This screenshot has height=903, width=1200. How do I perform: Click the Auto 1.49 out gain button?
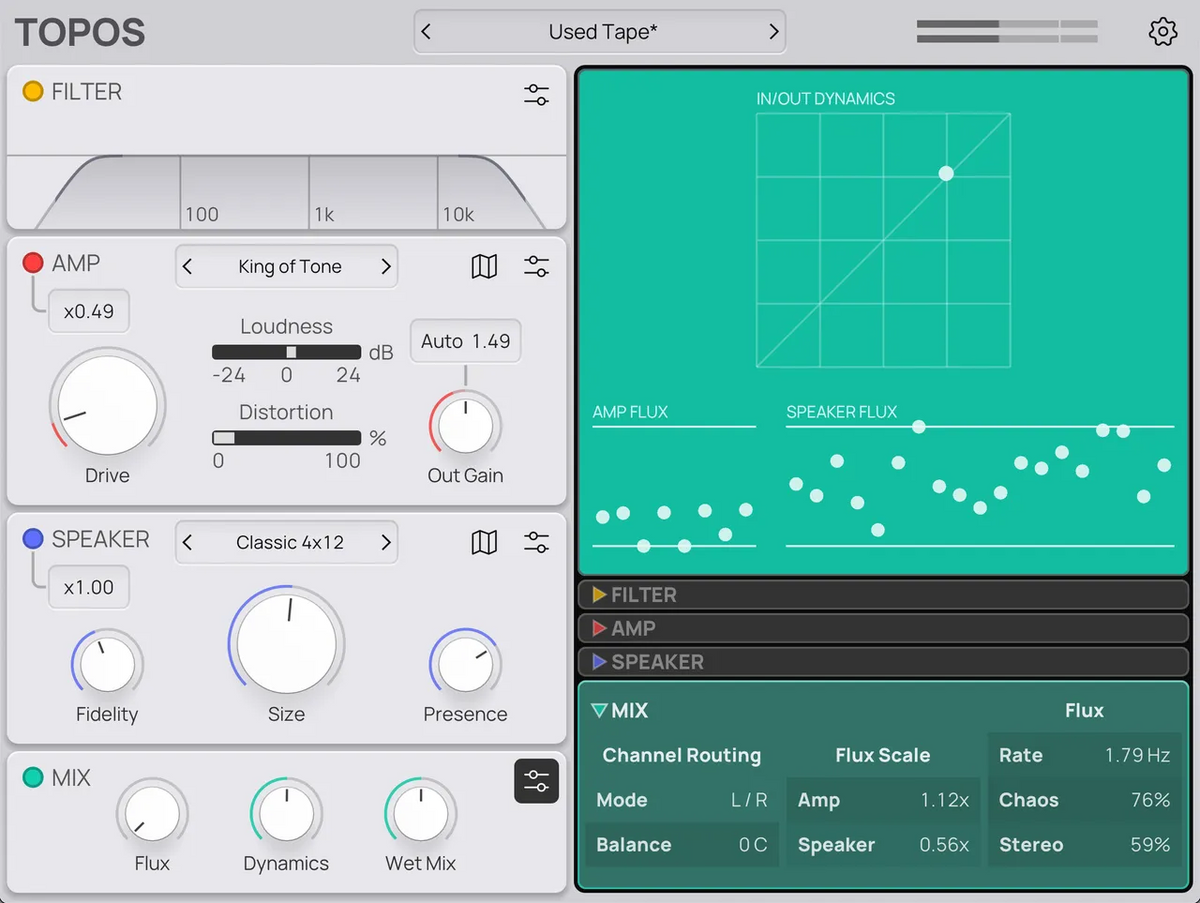tap(465, 342)
